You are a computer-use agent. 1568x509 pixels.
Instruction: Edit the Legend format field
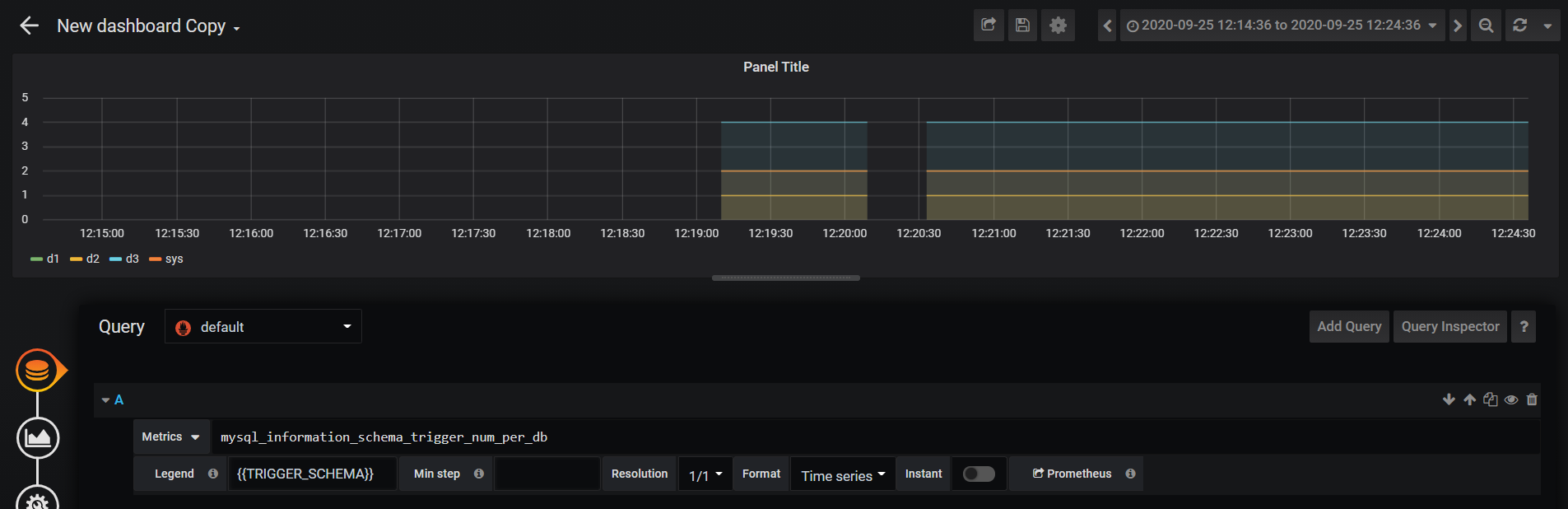point(312,474)
